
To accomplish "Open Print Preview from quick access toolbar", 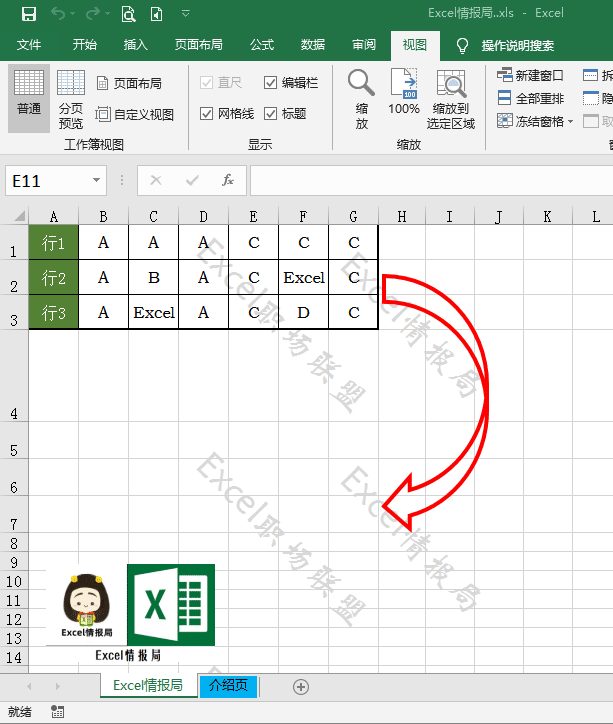I will click(x=128, y=14).
